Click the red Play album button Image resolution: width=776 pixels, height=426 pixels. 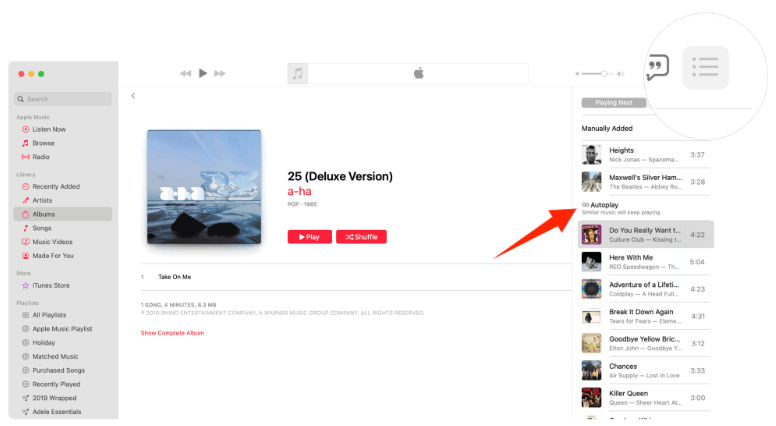point(310,237)
